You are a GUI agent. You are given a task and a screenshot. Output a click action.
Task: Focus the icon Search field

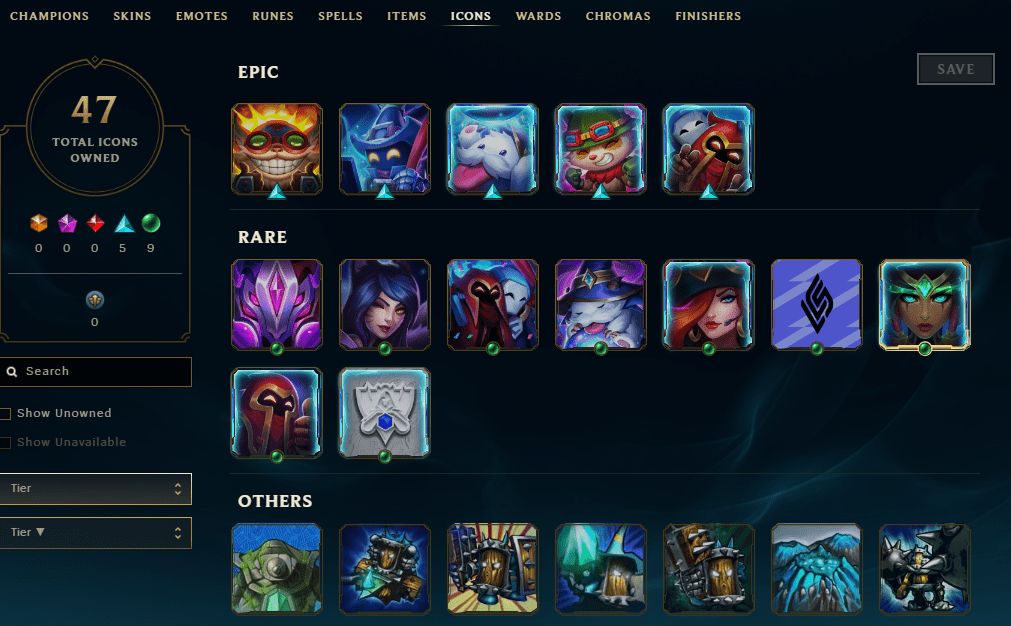tap(95, 372)
